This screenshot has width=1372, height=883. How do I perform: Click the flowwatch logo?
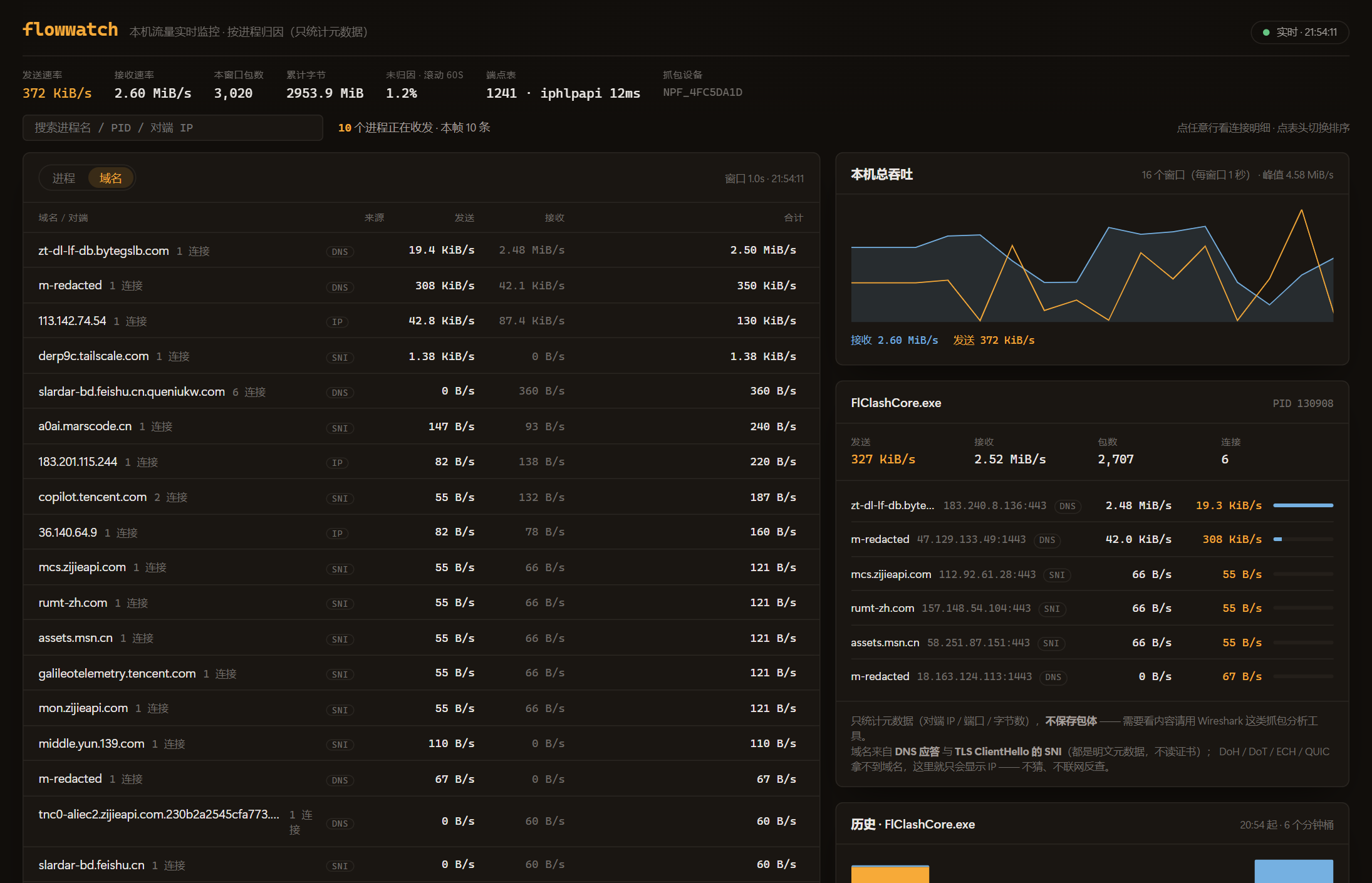[x=70, y=29]
